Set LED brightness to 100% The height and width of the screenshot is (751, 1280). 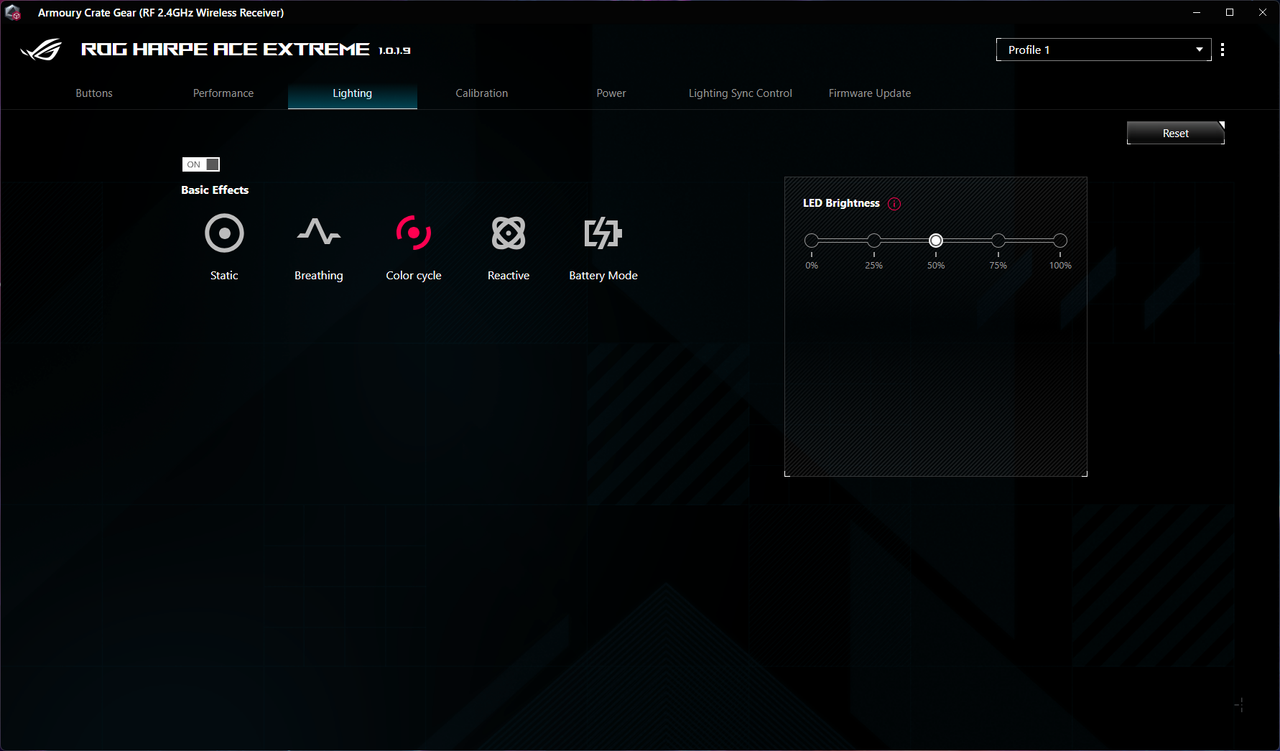(1060, 241)
